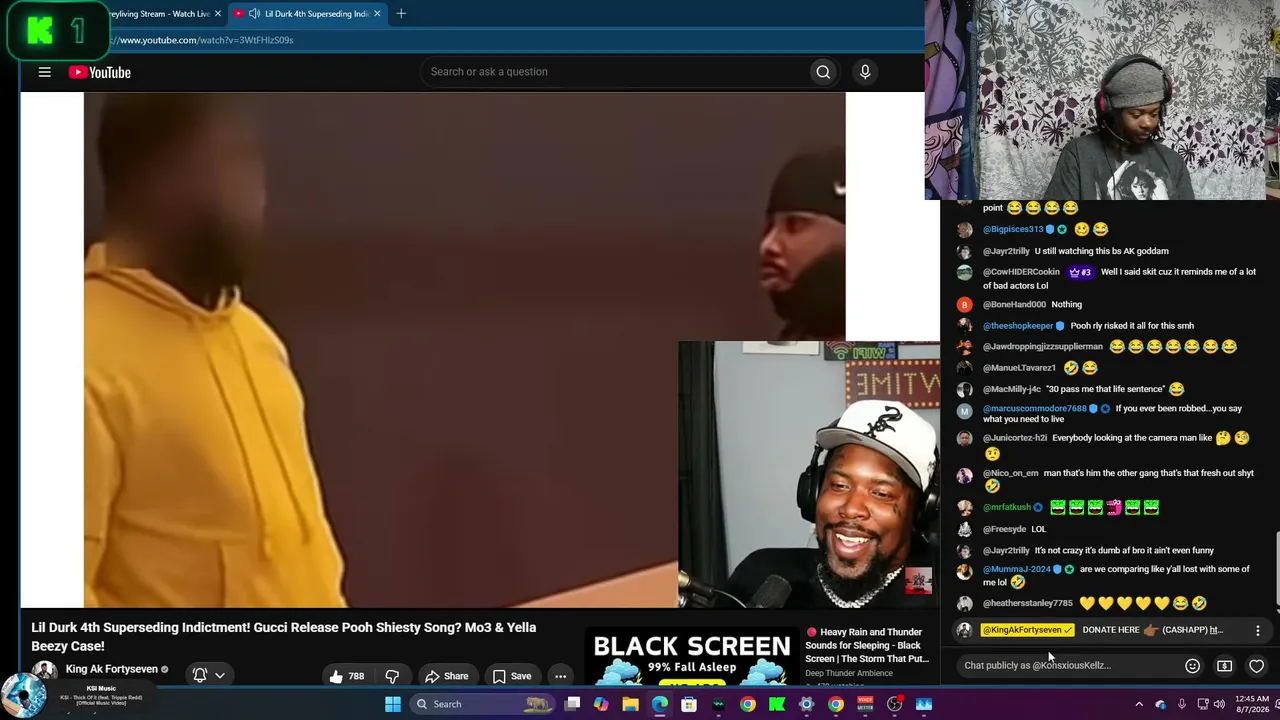Open OBS Studio from the taskbar
Viewport: 1280px width, 720px height.
click(894, 704)
